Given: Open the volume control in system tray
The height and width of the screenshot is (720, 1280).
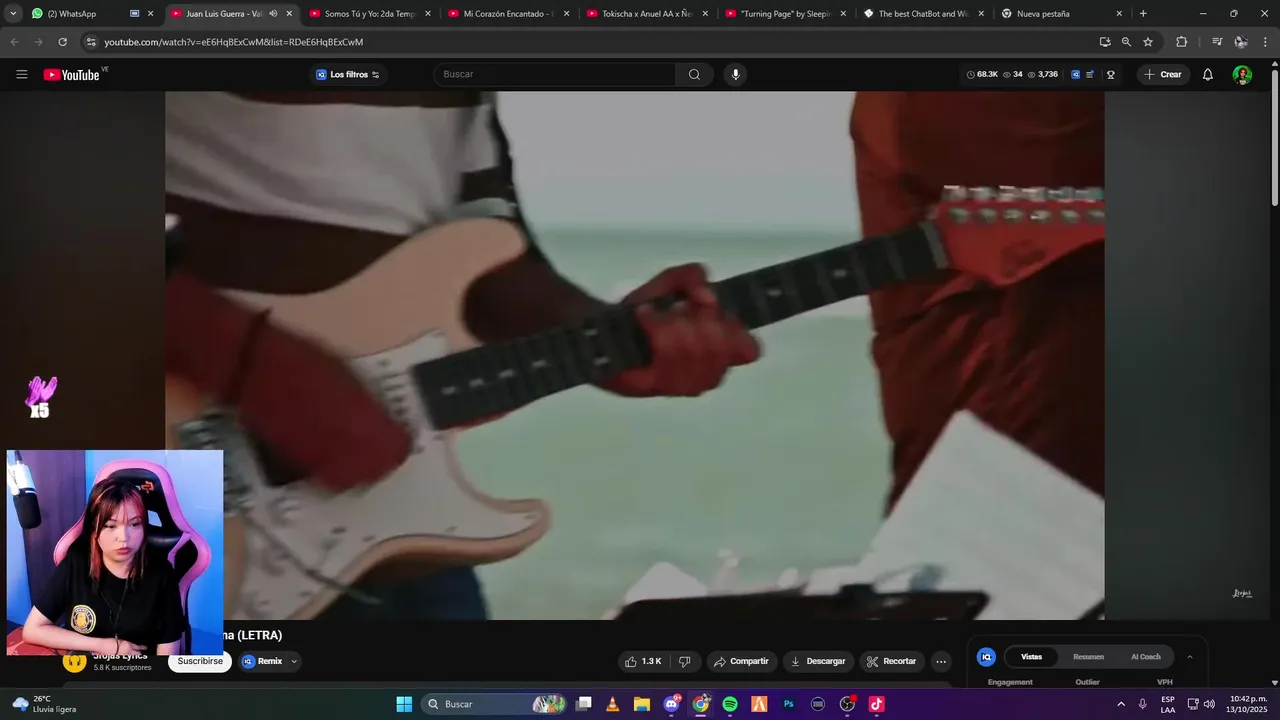Looking at the screenshot, I should (x=1209, y=704).
